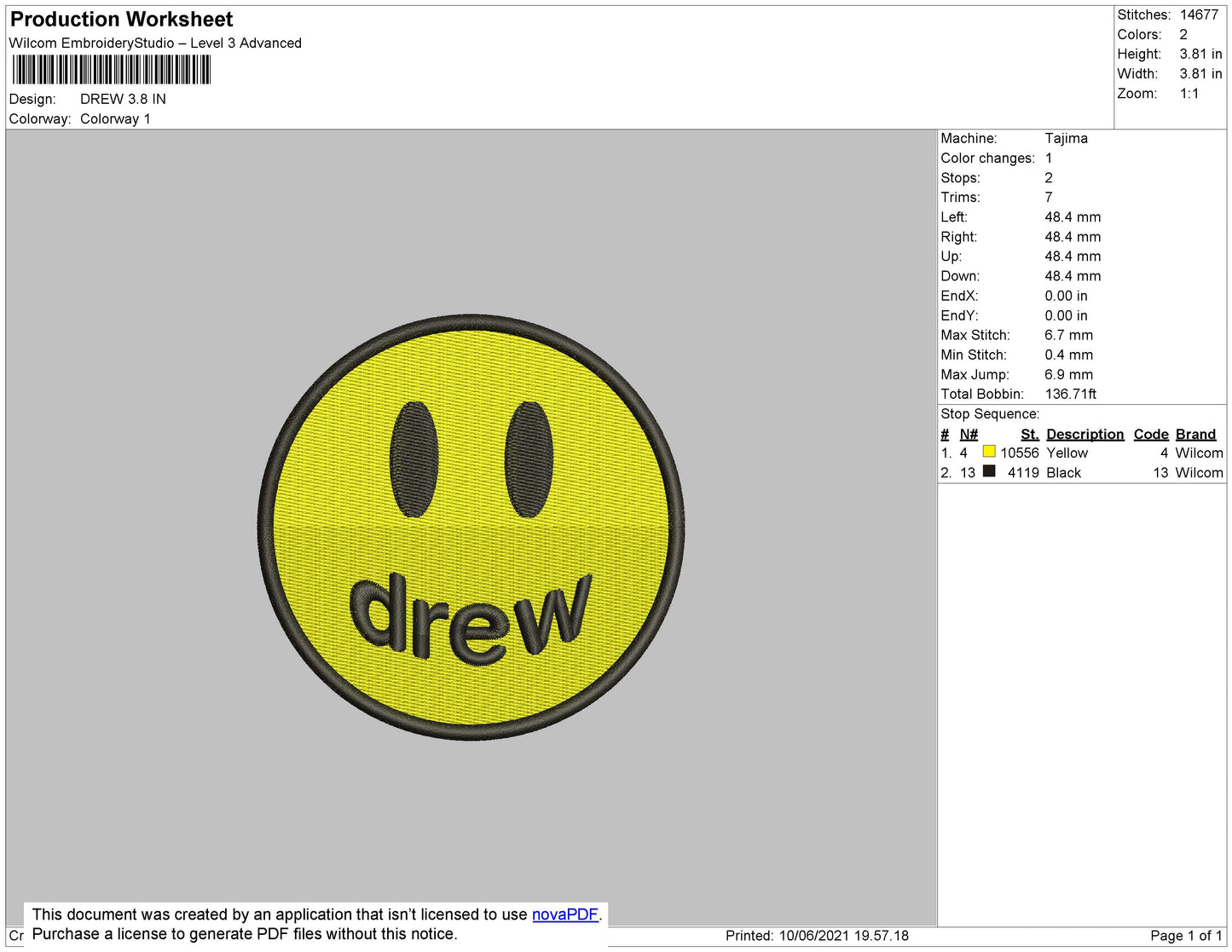The width and height of the screenshot is (1232, 952).
Task: Click the EndY value 0.00 in
Action: pyautogui.click(x=1066, y=314)
